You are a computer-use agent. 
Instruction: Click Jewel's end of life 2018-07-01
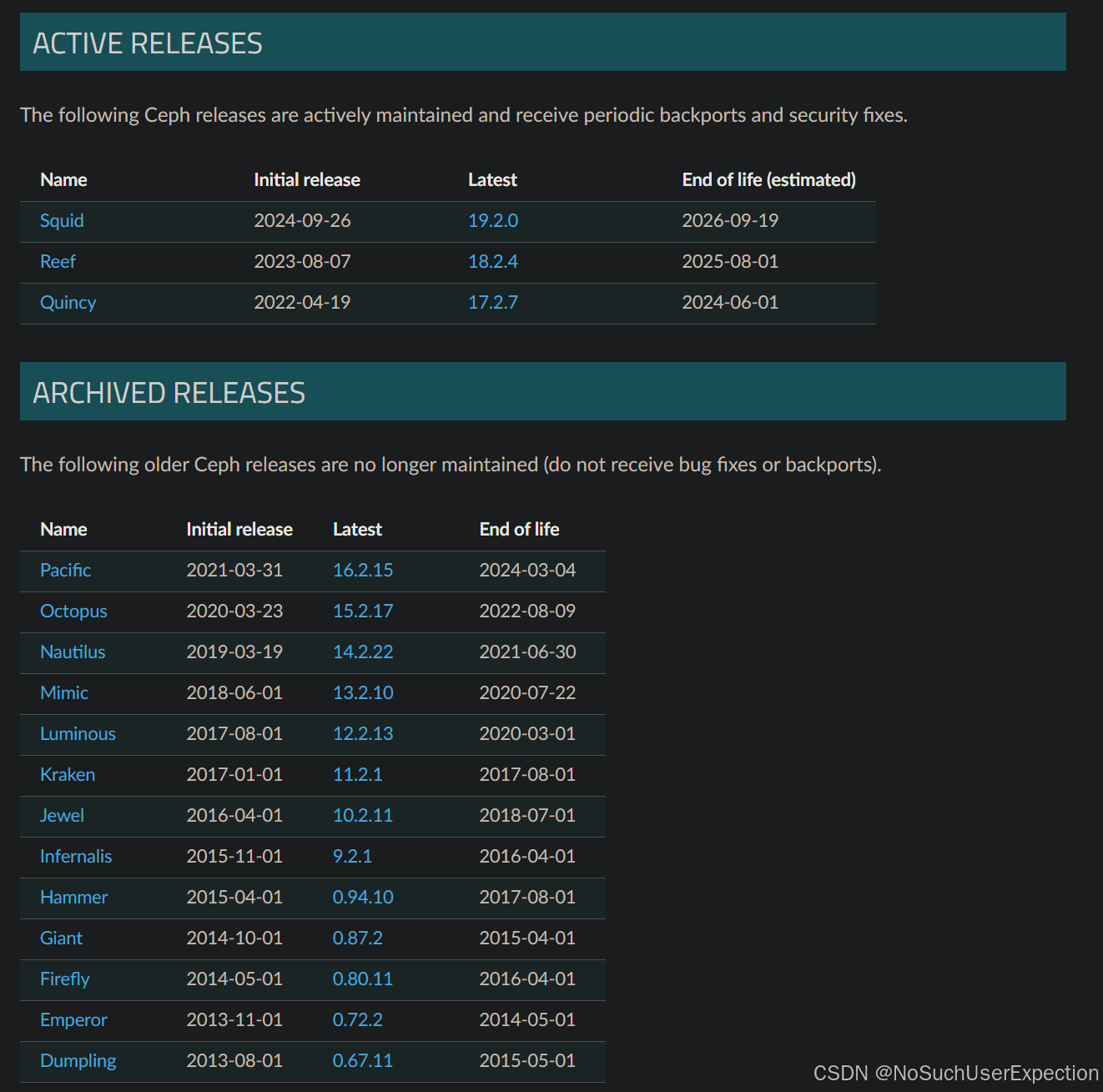pos(527,816)
